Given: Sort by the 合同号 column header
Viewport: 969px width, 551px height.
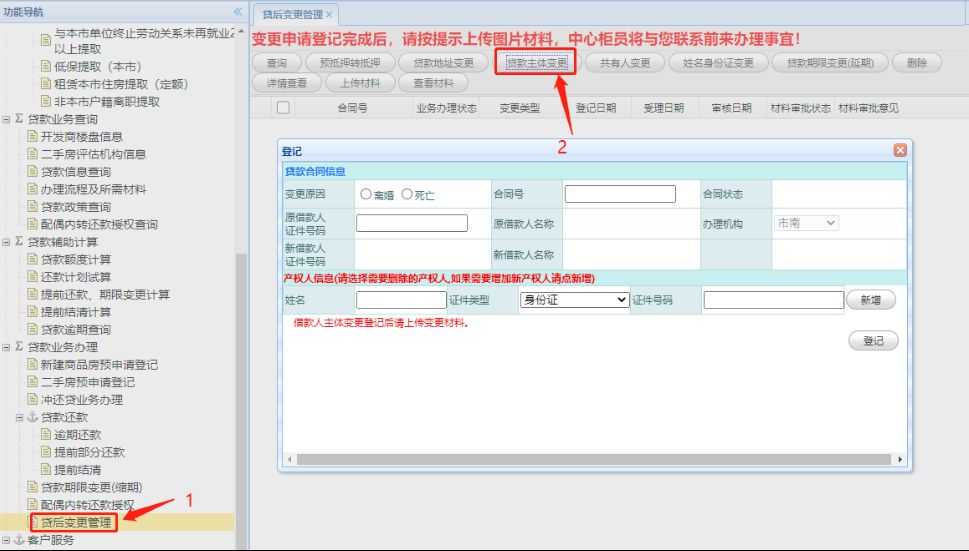Looking at the screenshot, I should (352, 107).
